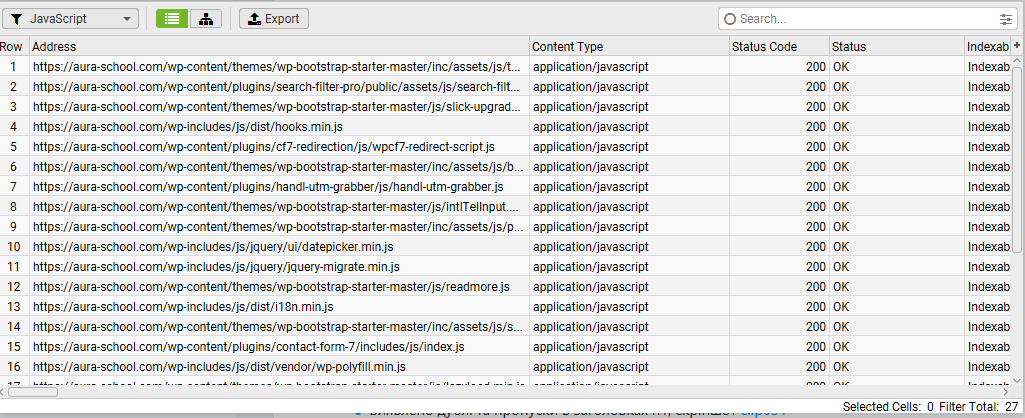Sort by Content Type column header
1025x418 pixels.
[x=629, y=46]
